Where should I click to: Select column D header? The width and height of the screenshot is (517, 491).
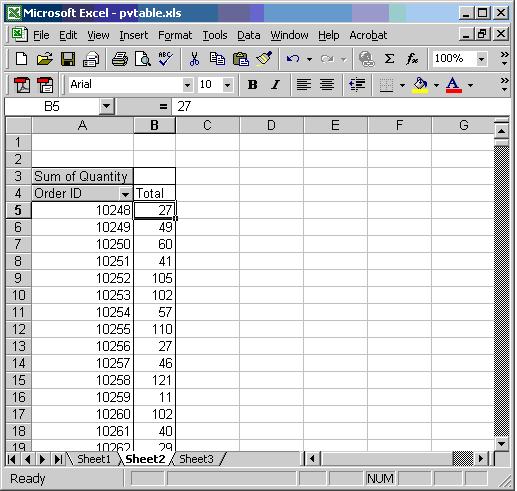(271, 125)
